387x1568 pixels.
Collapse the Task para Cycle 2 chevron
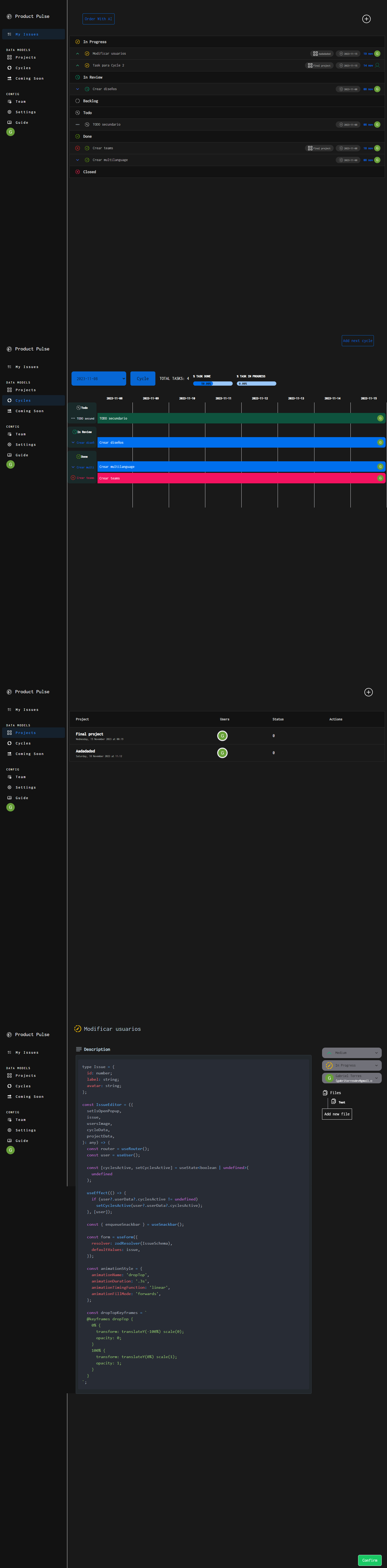pos(77,65)
